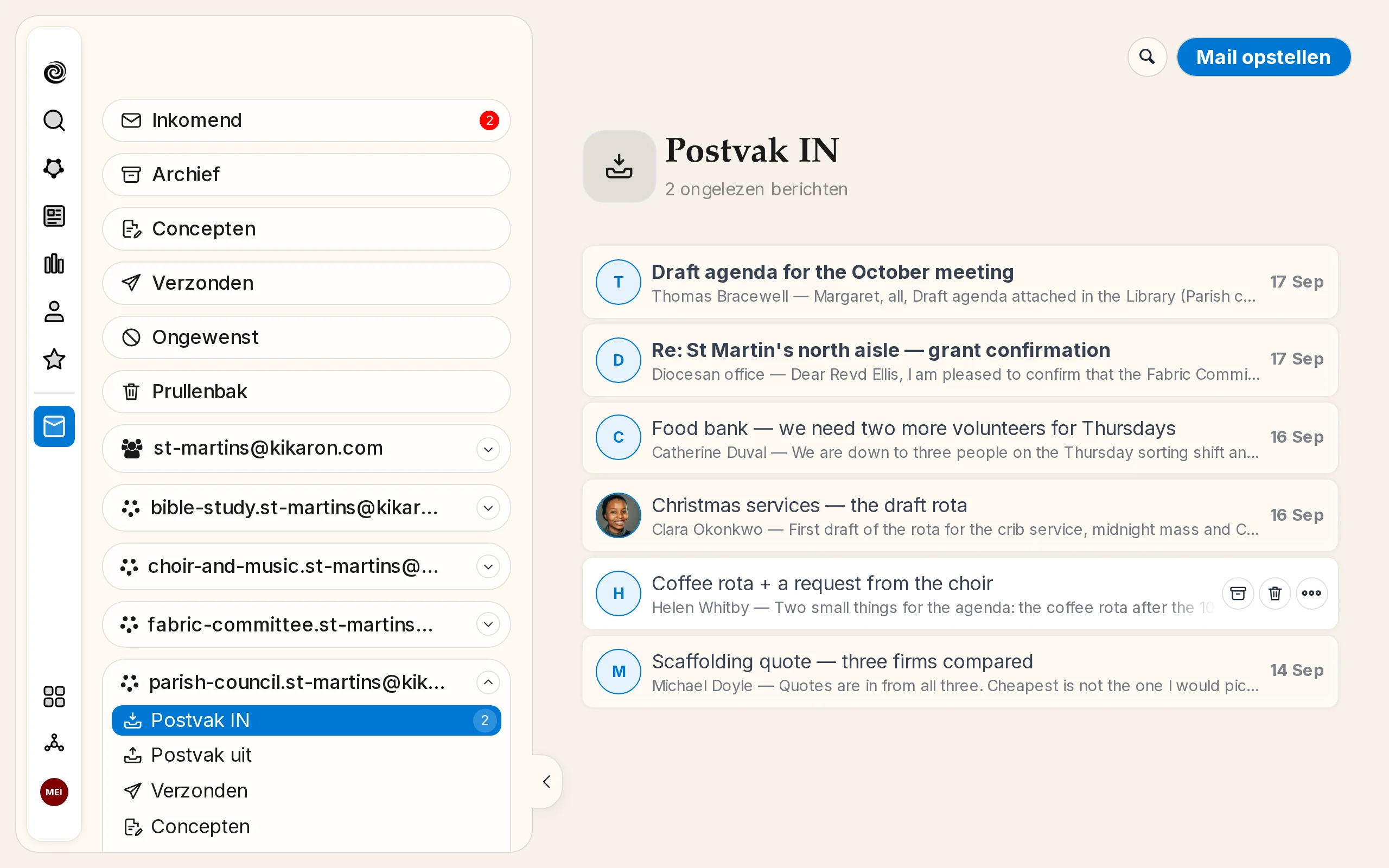Delete the Coffee rota email with trash icon
The height and width of the screenshot is (868, 1389).
point(1275,593)
